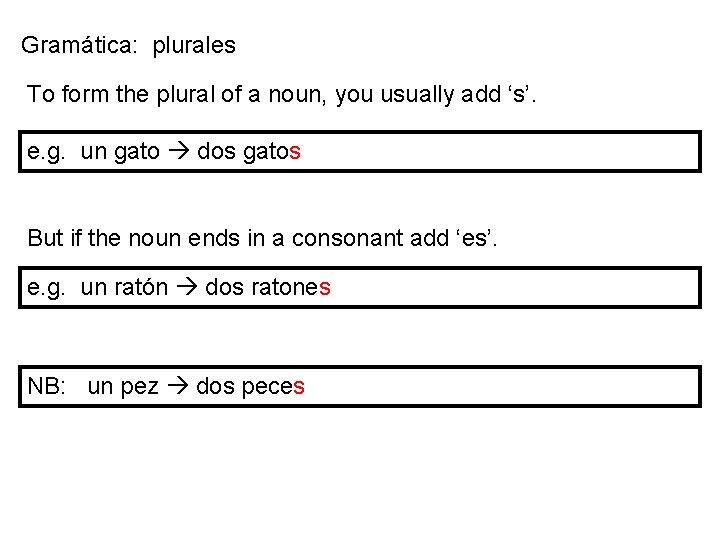Click the red 's' in ratones
The image size is (720, 540).
point(325,288)
